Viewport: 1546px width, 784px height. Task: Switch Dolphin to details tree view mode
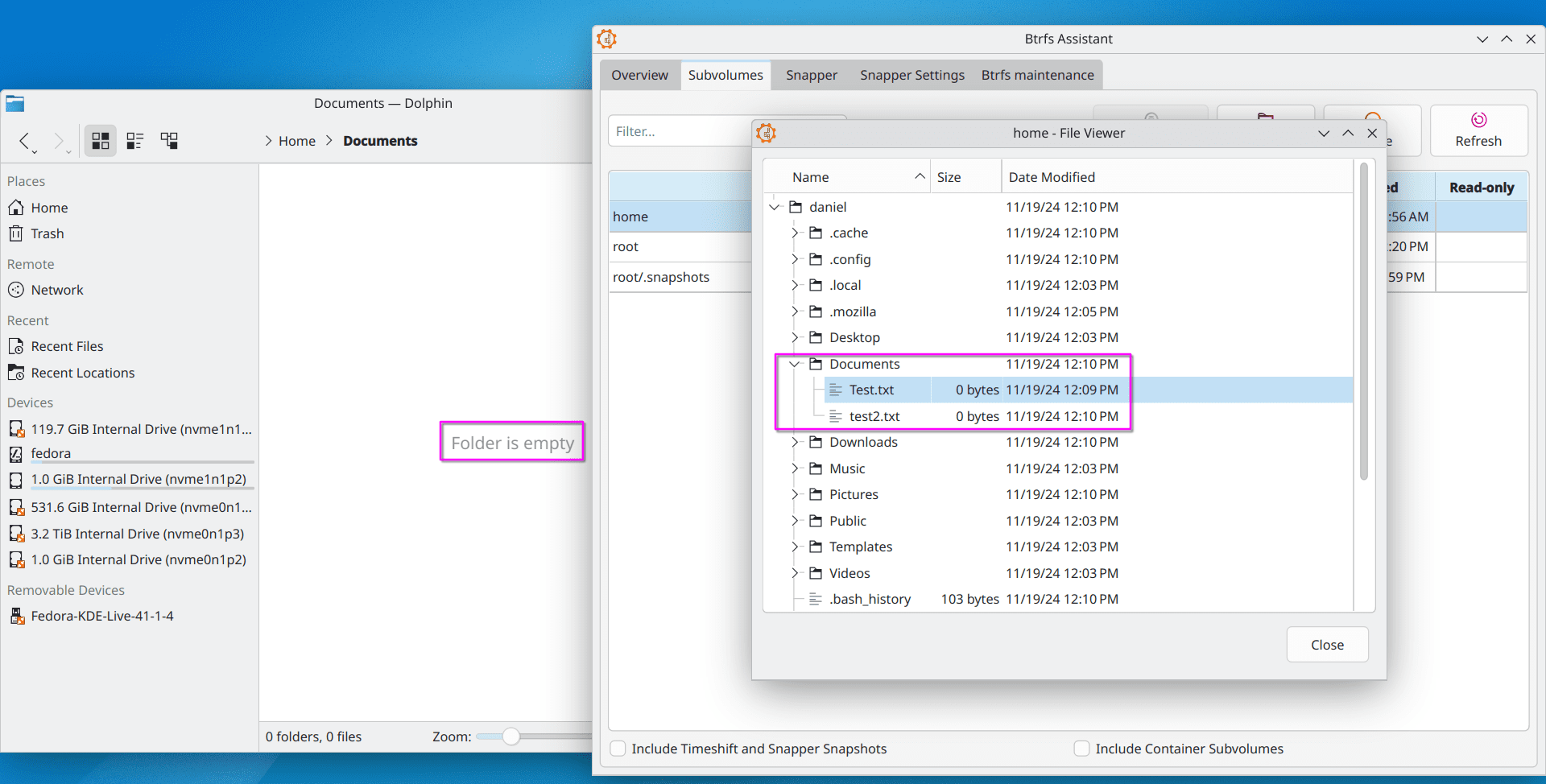[169, 141]
